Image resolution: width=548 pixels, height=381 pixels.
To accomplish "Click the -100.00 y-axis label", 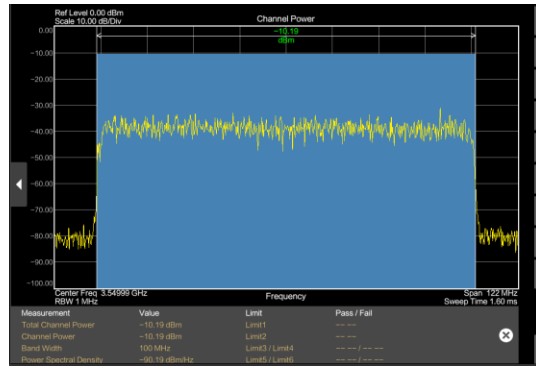I will (40, 283).
